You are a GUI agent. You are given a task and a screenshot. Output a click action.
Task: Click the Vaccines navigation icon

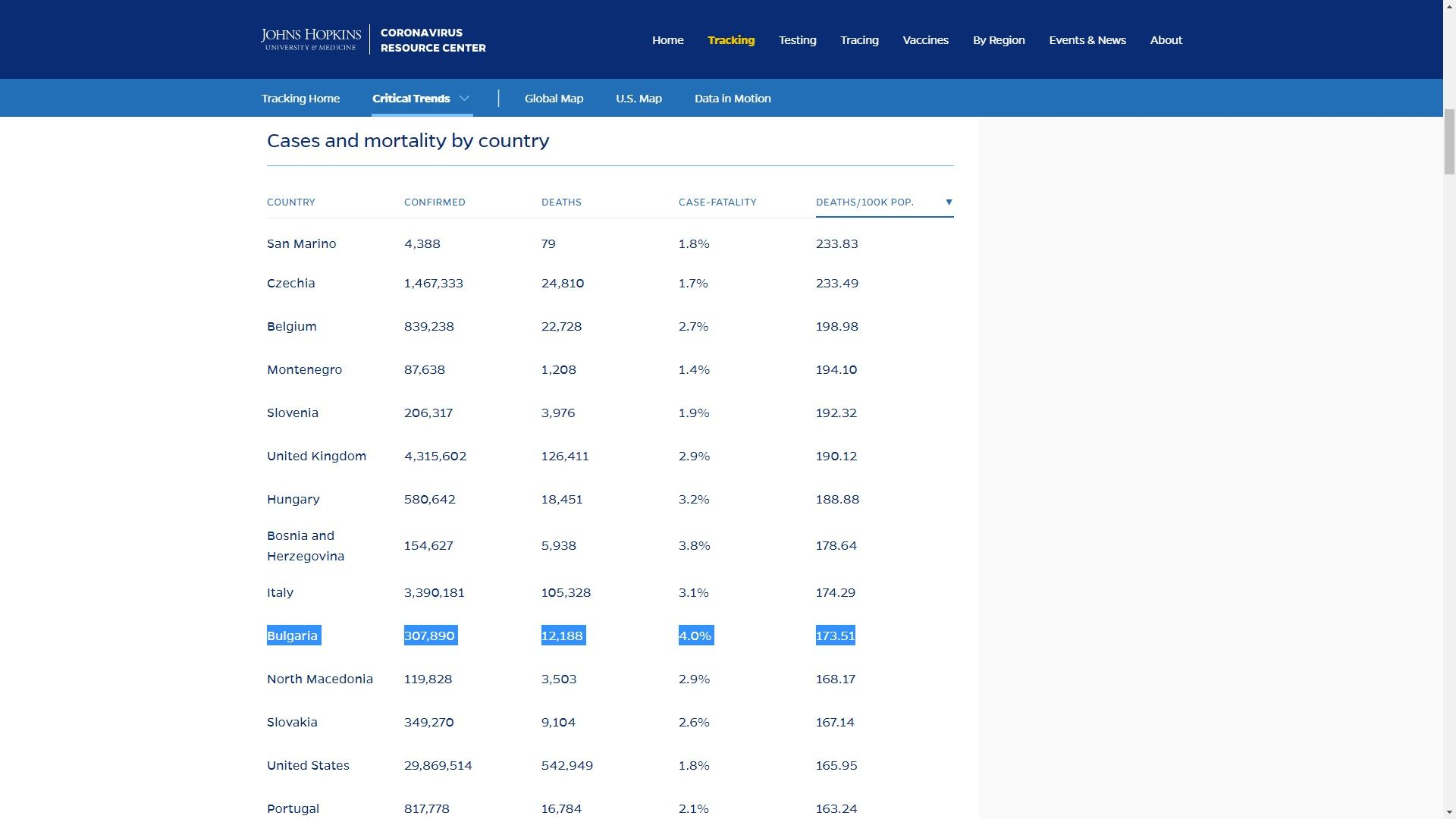[x=925, y=39]
